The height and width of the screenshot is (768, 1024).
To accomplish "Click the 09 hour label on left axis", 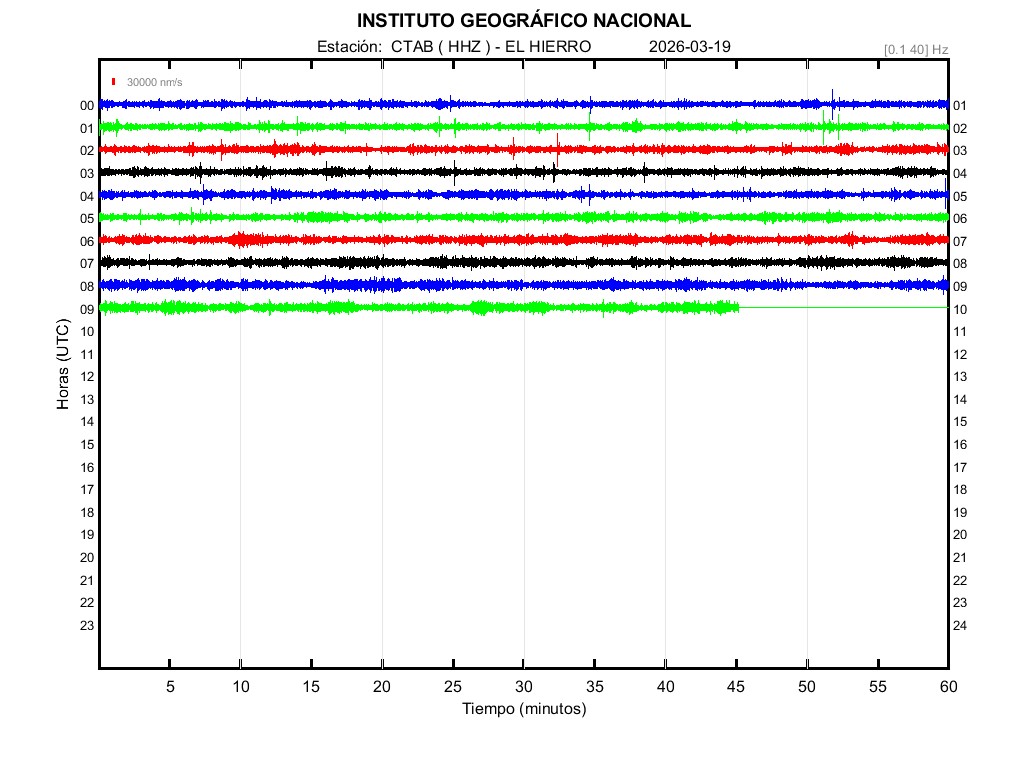I will tap(87, 309).
